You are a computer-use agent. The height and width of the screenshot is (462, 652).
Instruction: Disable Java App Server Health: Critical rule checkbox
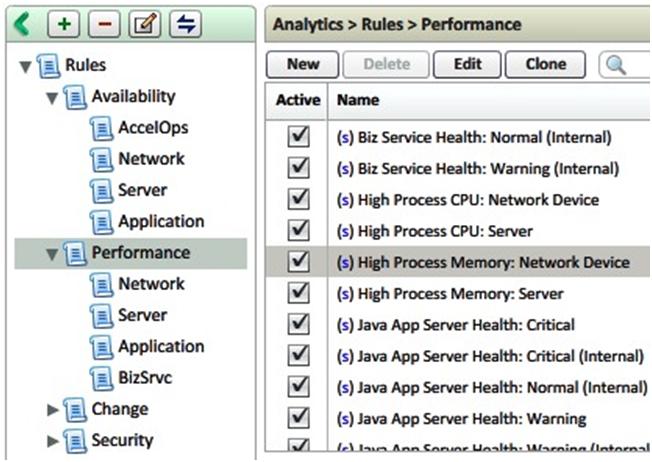pyautogui.click(x=298, y=325)
